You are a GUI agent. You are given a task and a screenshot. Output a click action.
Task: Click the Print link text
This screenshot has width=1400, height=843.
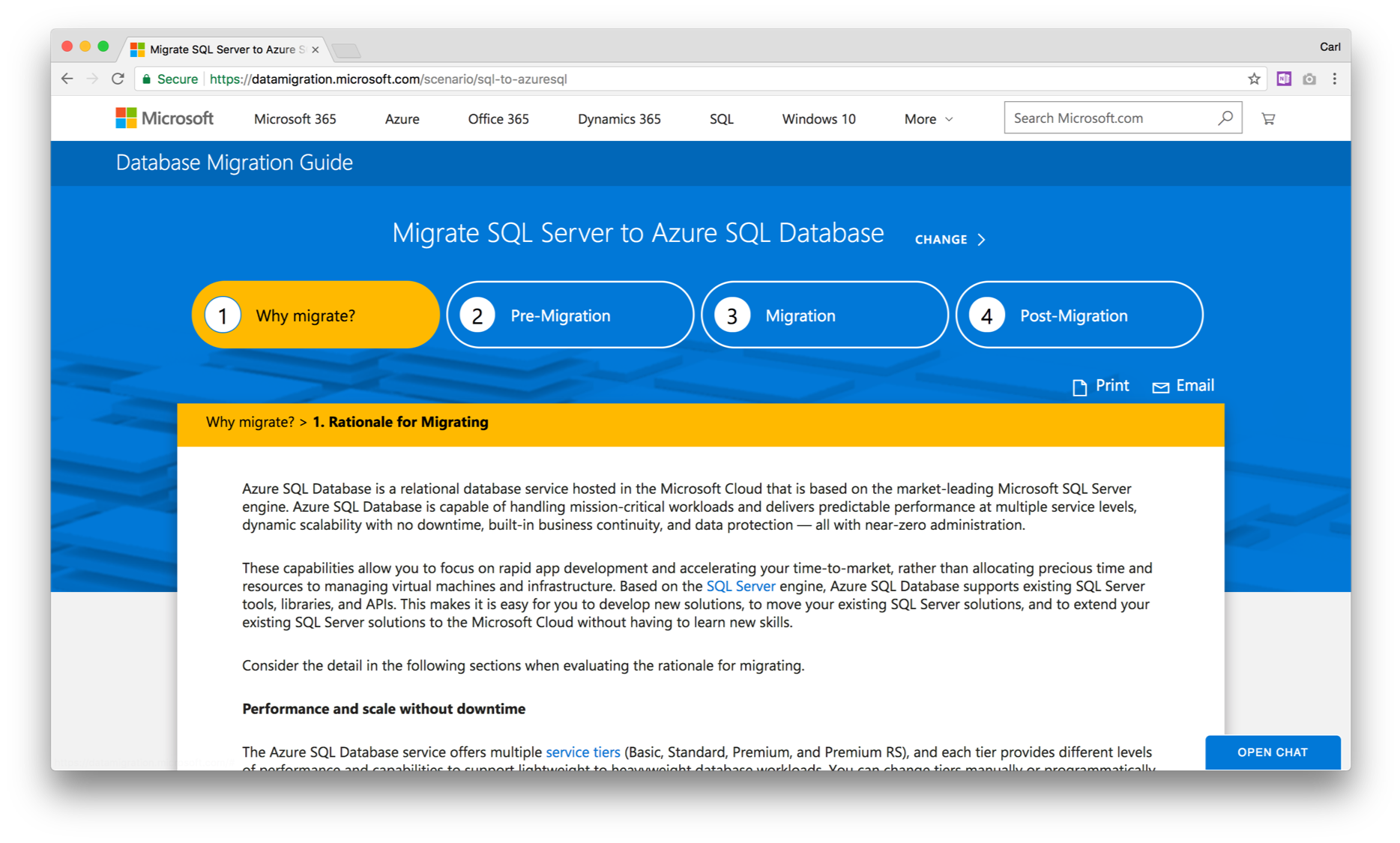coord(1112,385)
